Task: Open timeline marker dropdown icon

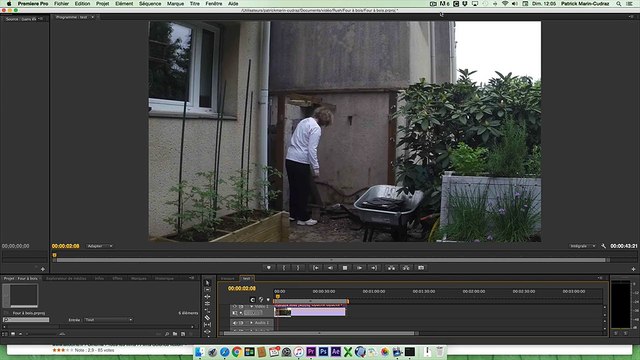Action: (x=268, y=300)
